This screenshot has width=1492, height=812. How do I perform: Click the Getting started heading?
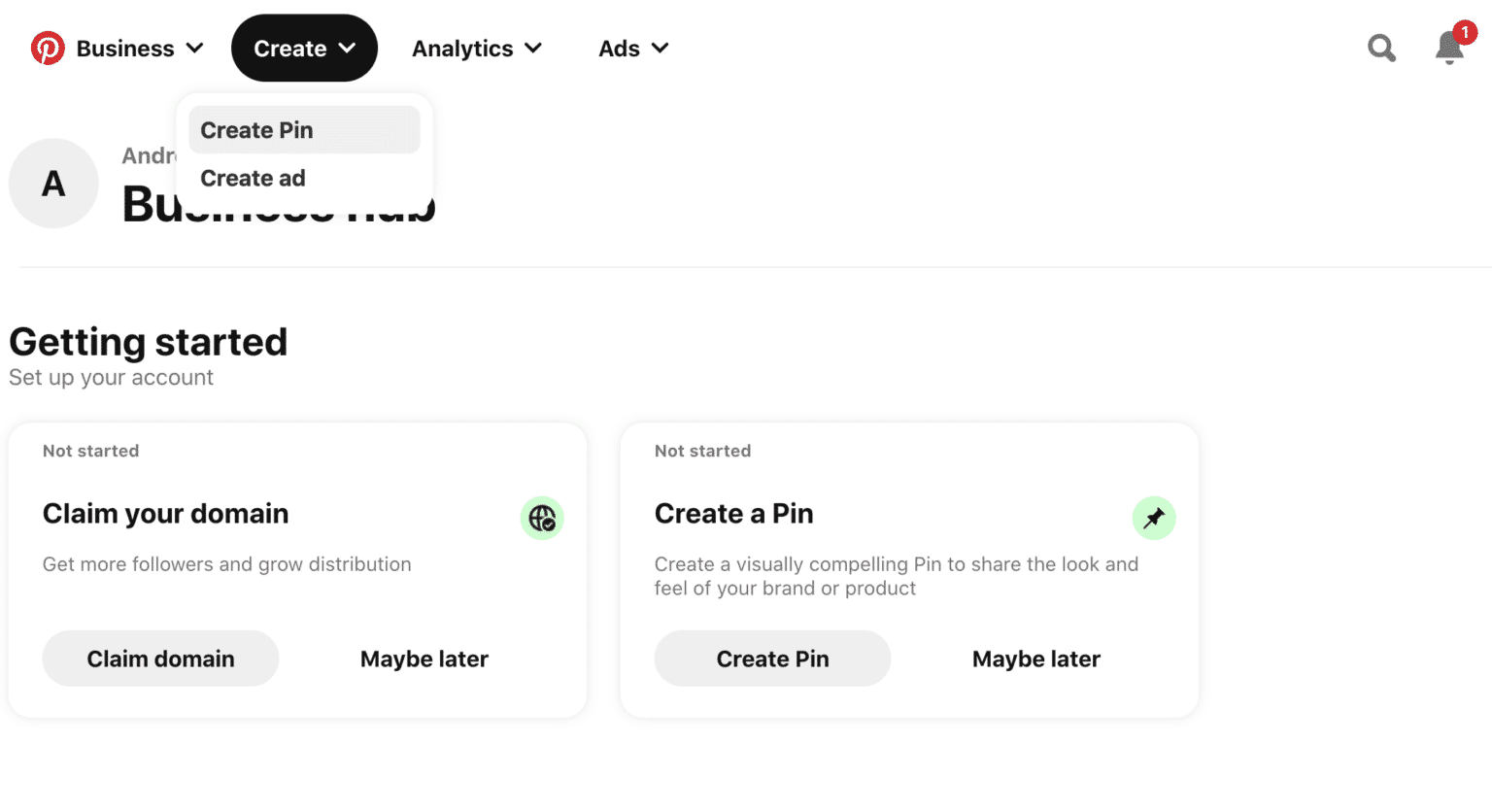coord(148,342)
